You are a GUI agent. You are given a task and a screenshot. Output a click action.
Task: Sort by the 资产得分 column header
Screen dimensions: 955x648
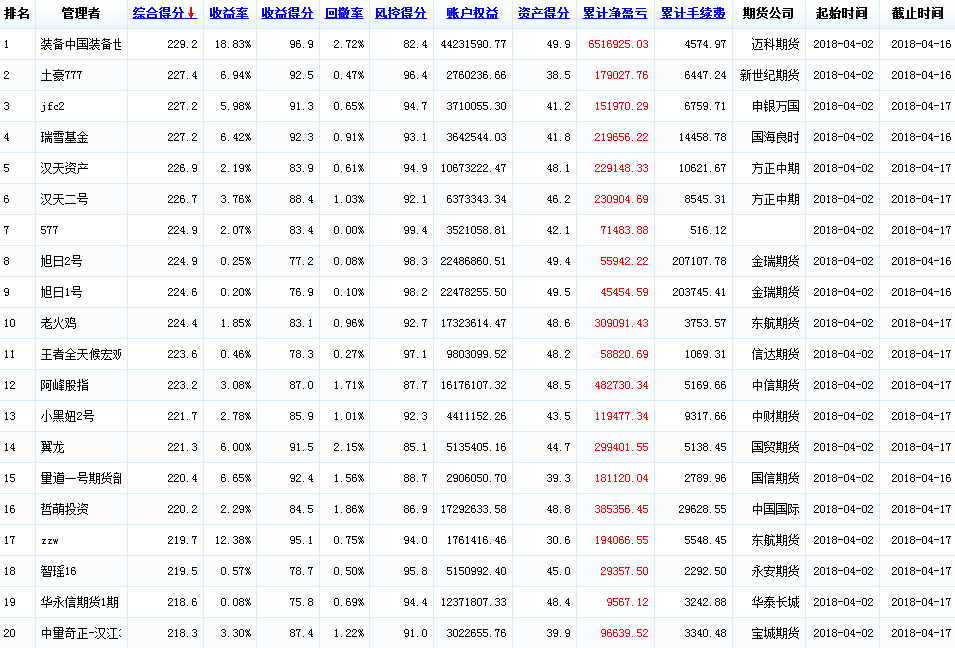pos(544,13)
